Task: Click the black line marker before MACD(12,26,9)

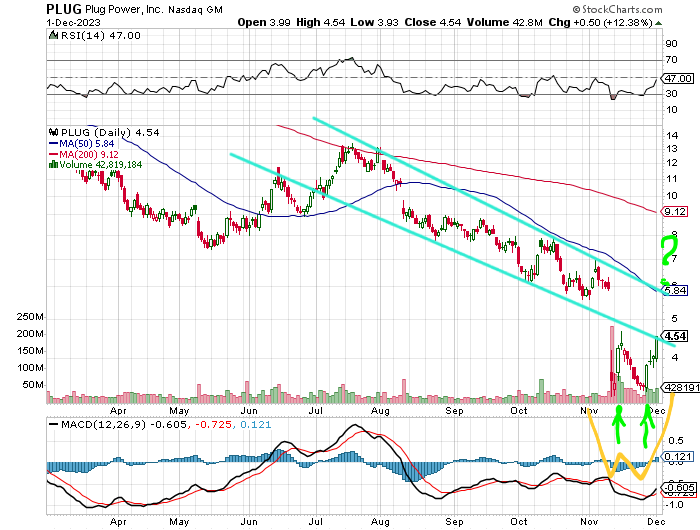Action: click(x=54, y=424)
